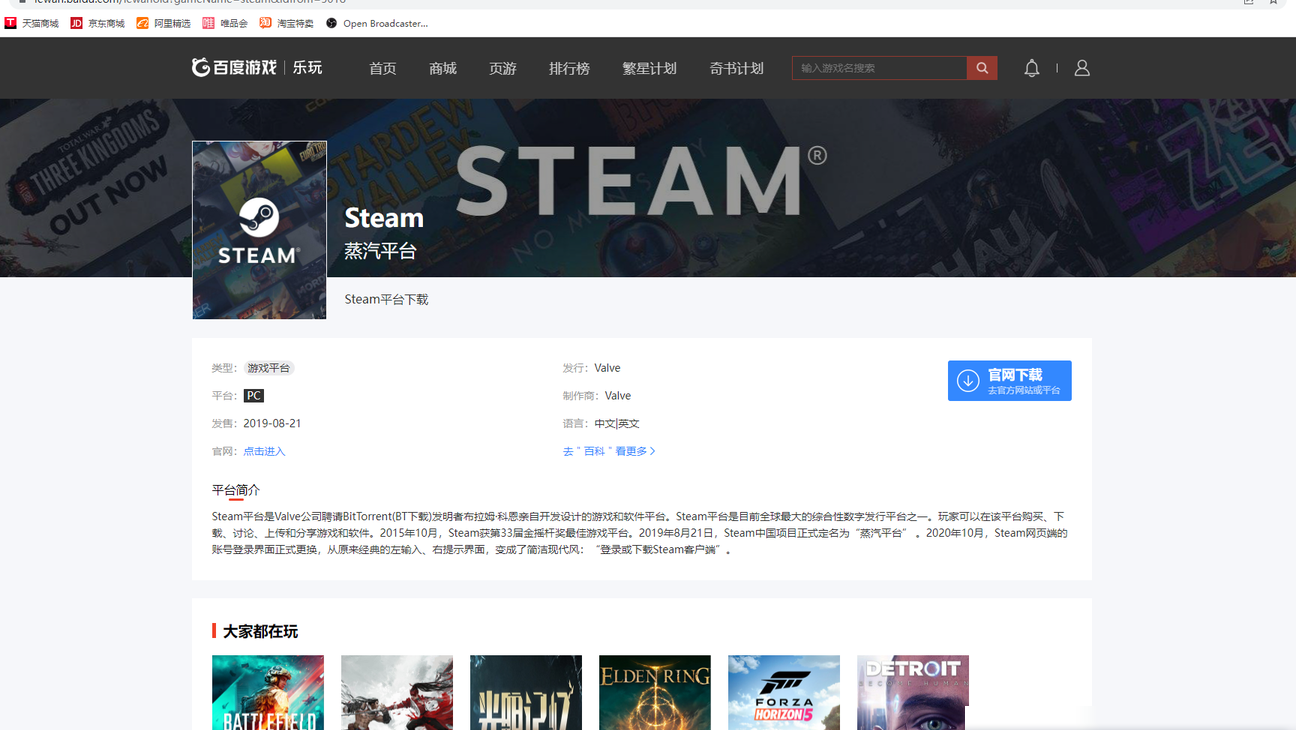Click the 蒸汽平台 subtitle
The image size is (1296, 730).
click(x=380, y=251)
